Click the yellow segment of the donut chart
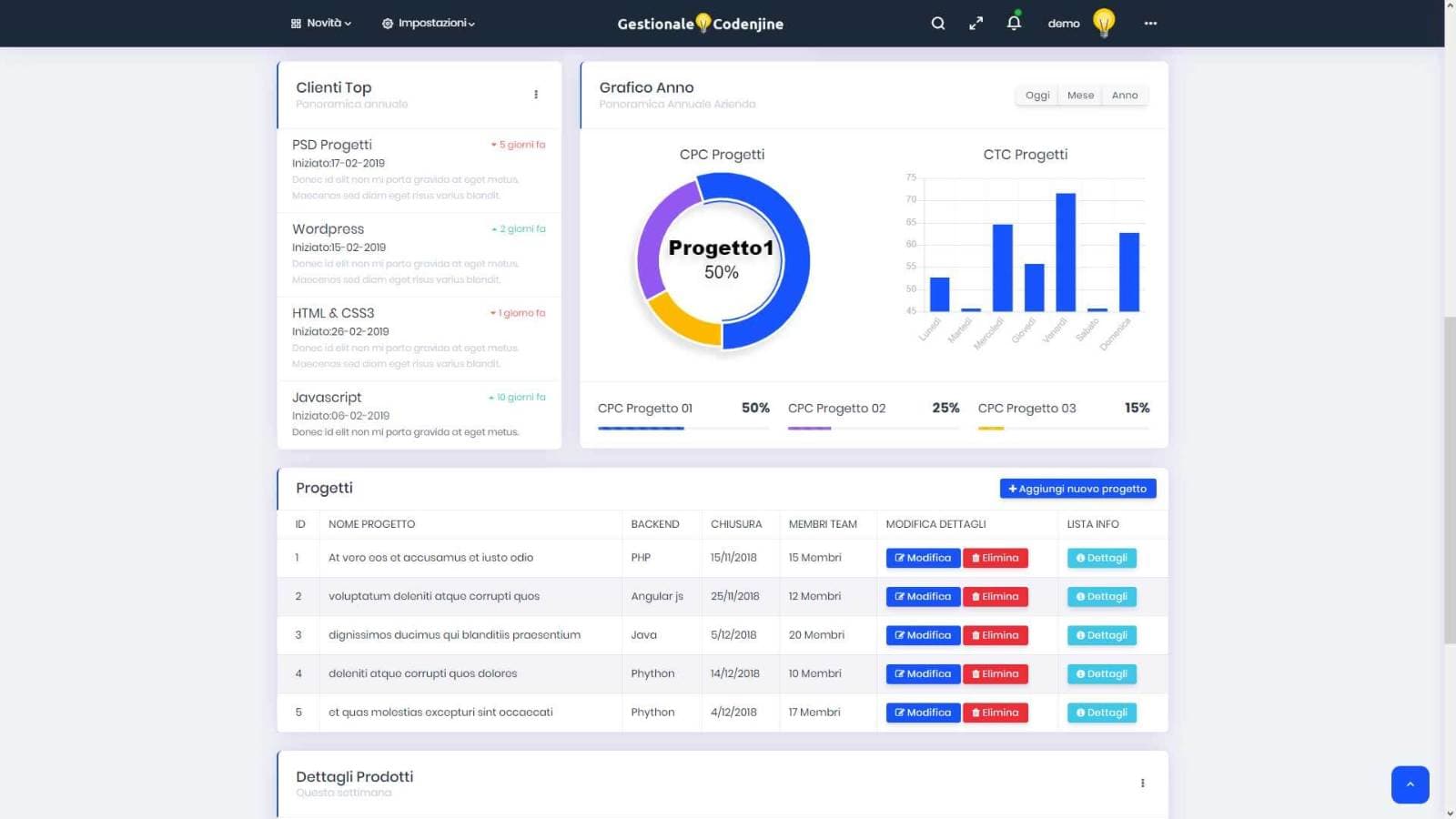The image size is (1456, 819). click(x=682, y=320)
